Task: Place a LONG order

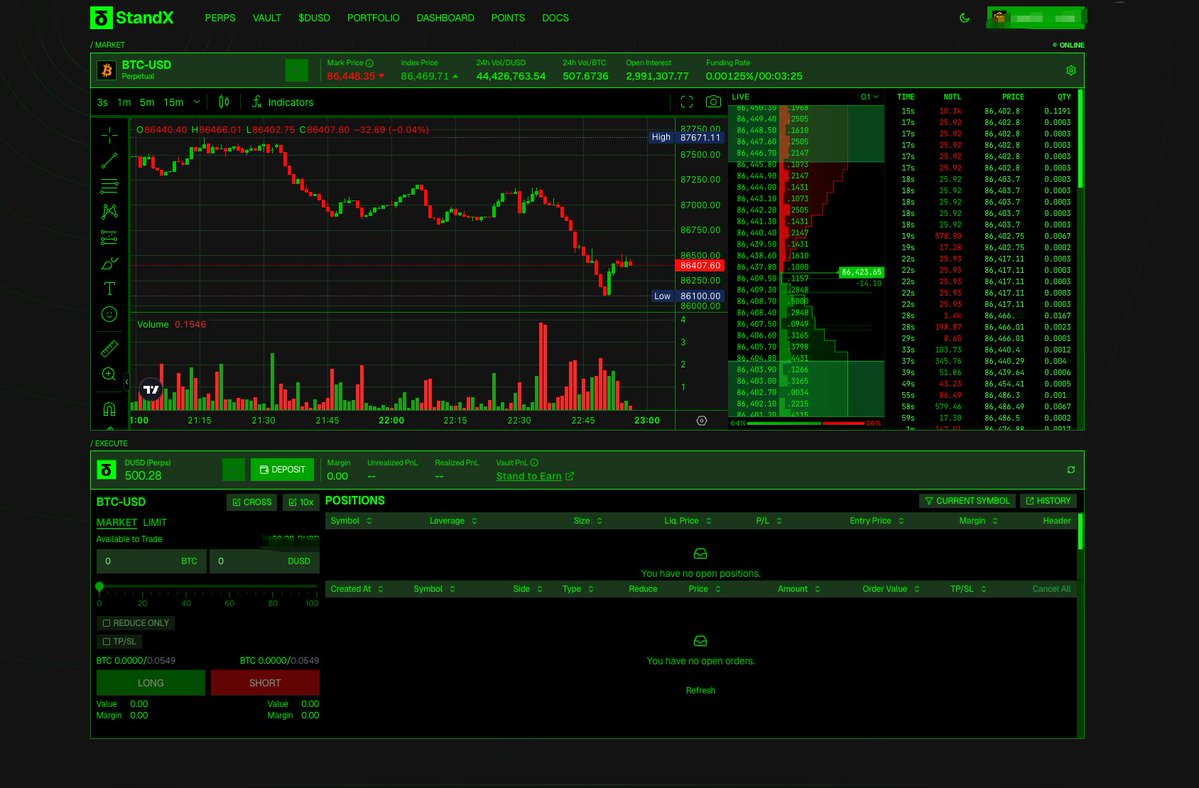Action: 151,683
